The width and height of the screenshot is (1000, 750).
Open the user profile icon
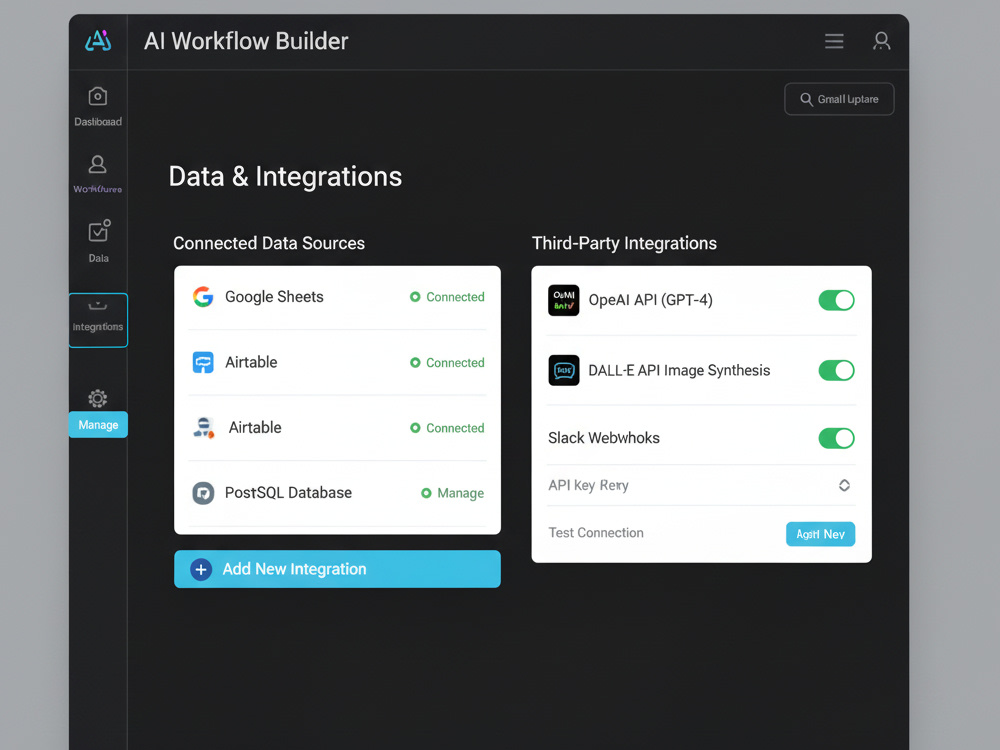coord(881,41)
